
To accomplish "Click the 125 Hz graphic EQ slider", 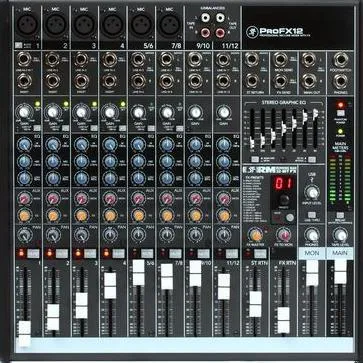I will point(252,143).
